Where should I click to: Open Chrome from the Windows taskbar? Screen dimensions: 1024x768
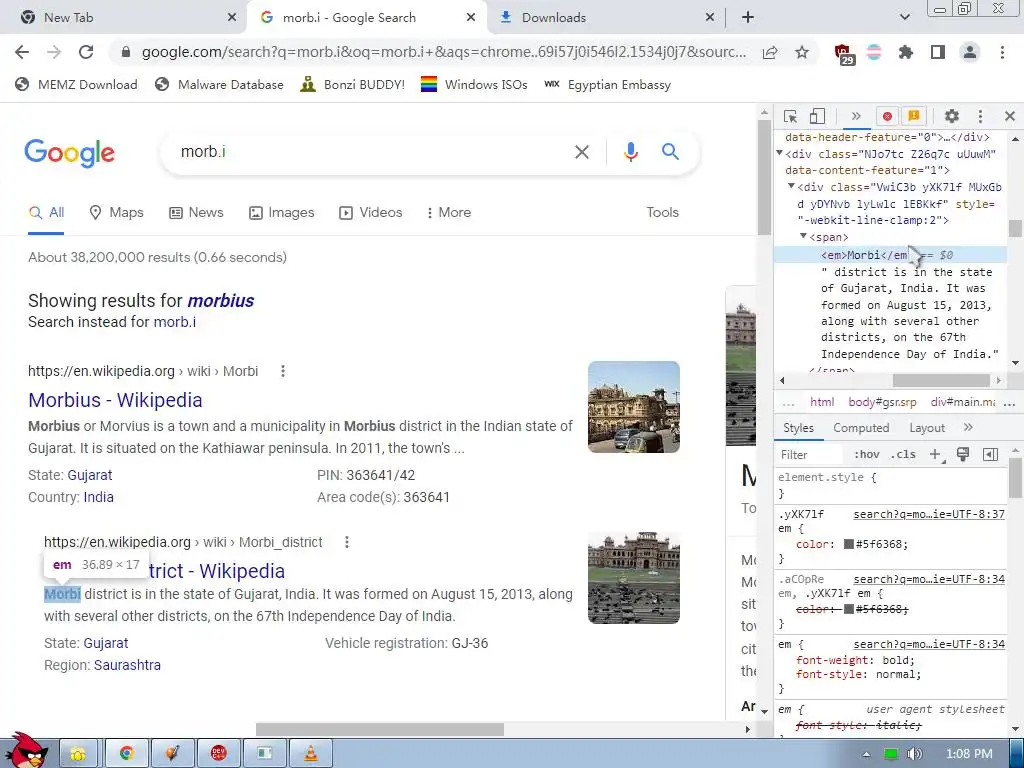(127, 754)
